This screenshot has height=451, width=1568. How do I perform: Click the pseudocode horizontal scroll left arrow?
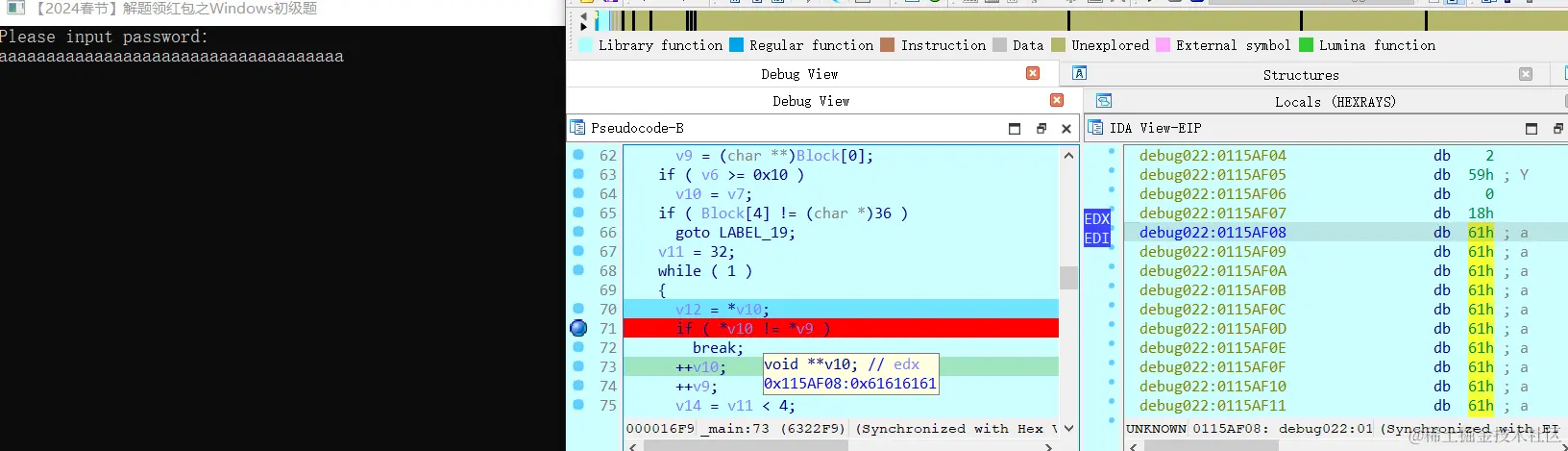pos(633,446)
